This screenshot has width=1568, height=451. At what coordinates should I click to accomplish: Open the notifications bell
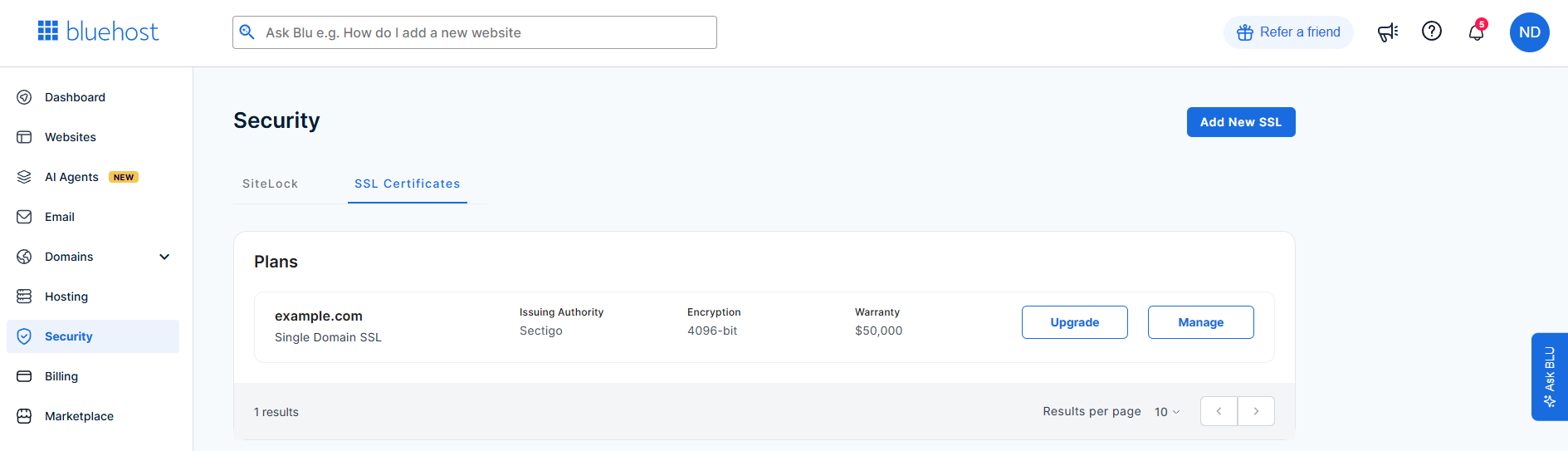(x=1476, y=32)
